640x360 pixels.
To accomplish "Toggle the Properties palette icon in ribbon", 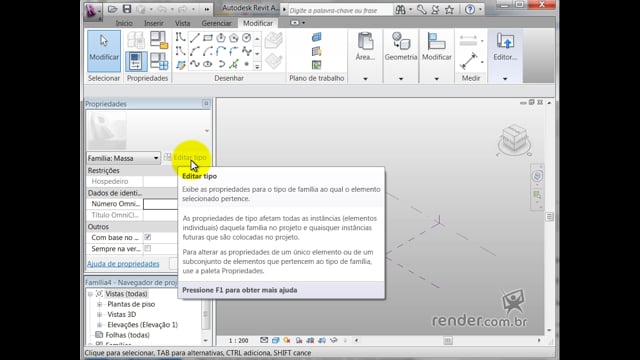I will 136,61.
